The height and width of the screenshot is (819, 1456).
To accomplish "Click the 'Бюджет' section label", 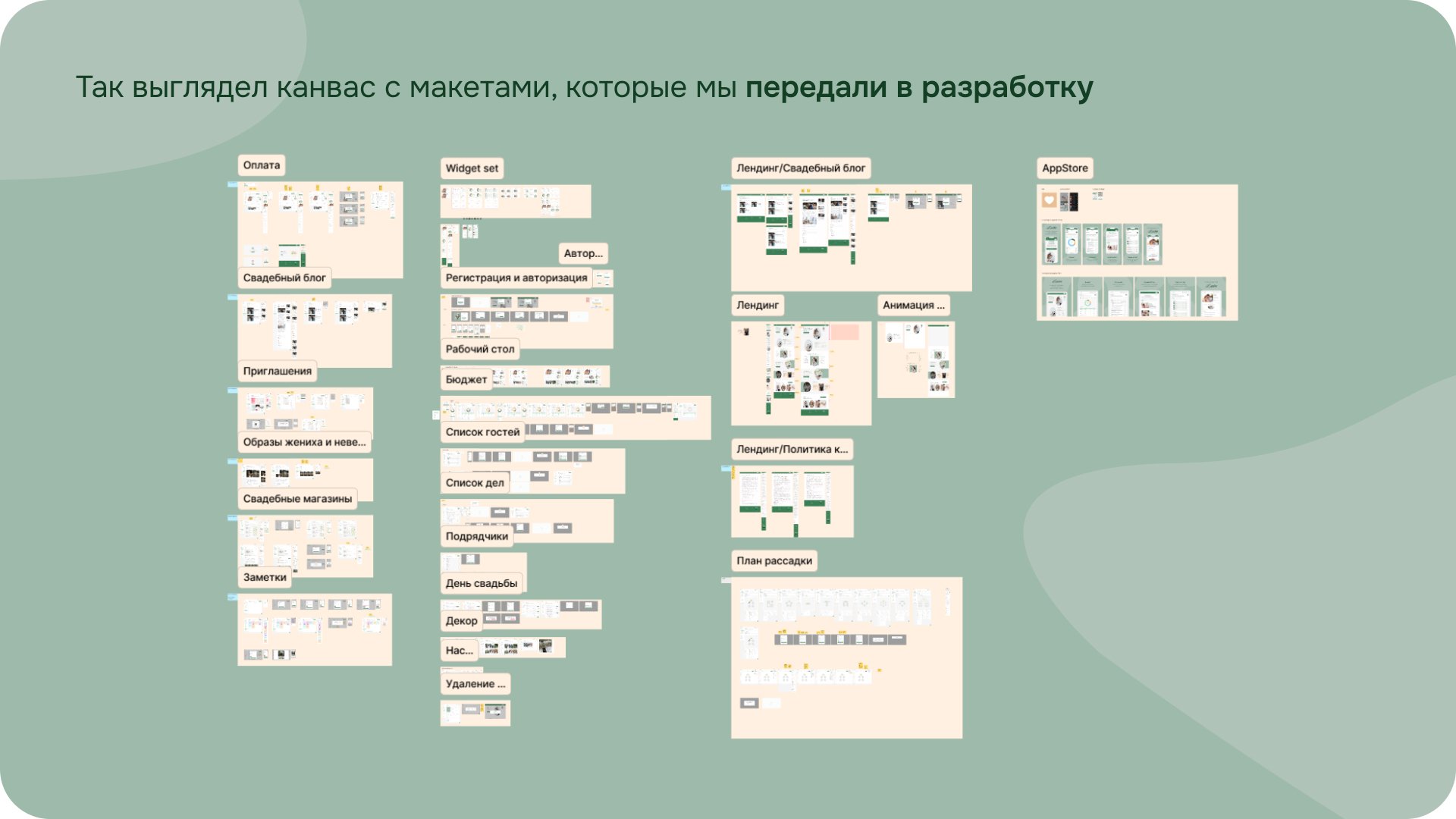I will click(466, 380).
